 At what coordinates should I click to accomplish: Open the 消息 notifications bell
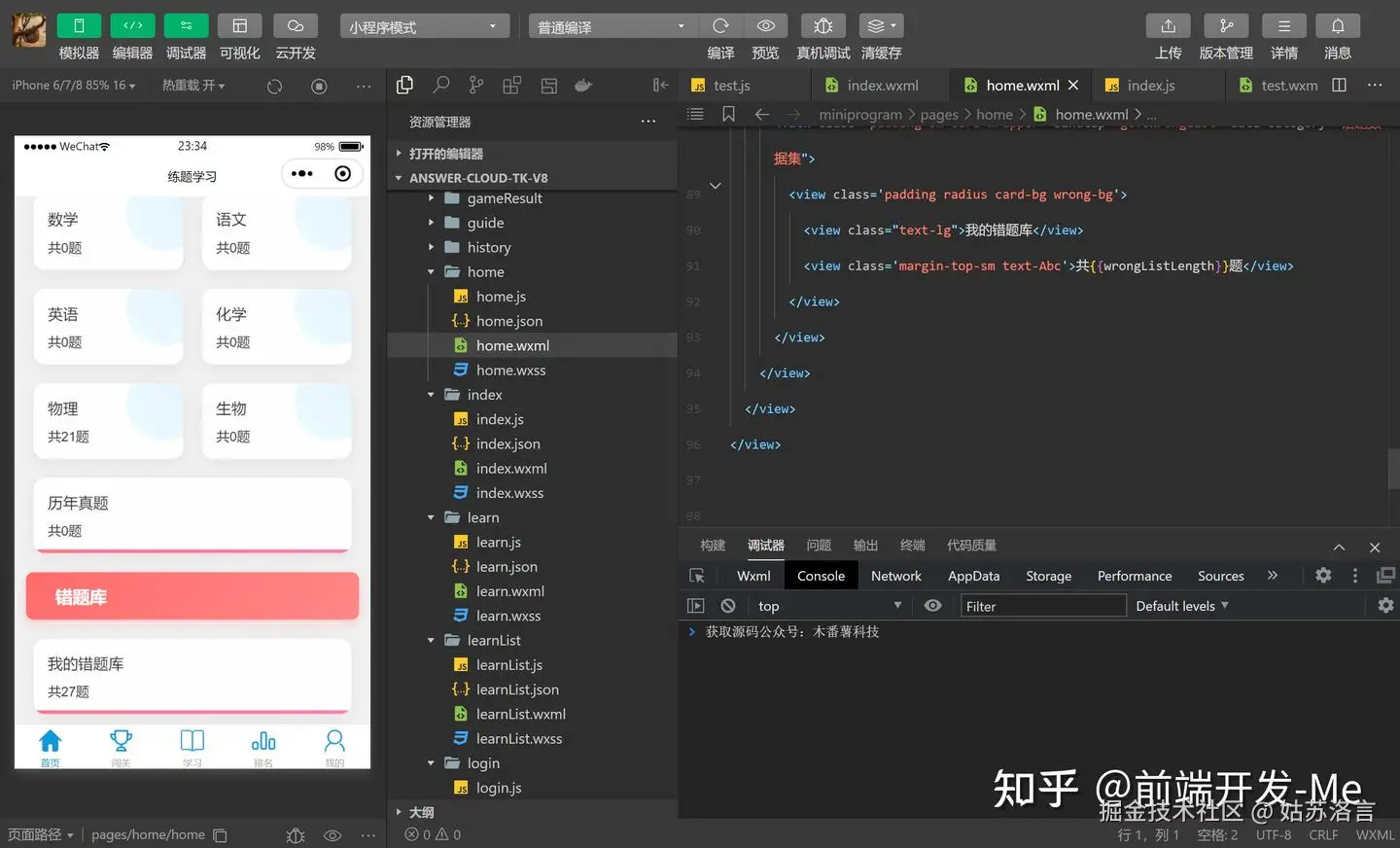tap(1338, 26)
